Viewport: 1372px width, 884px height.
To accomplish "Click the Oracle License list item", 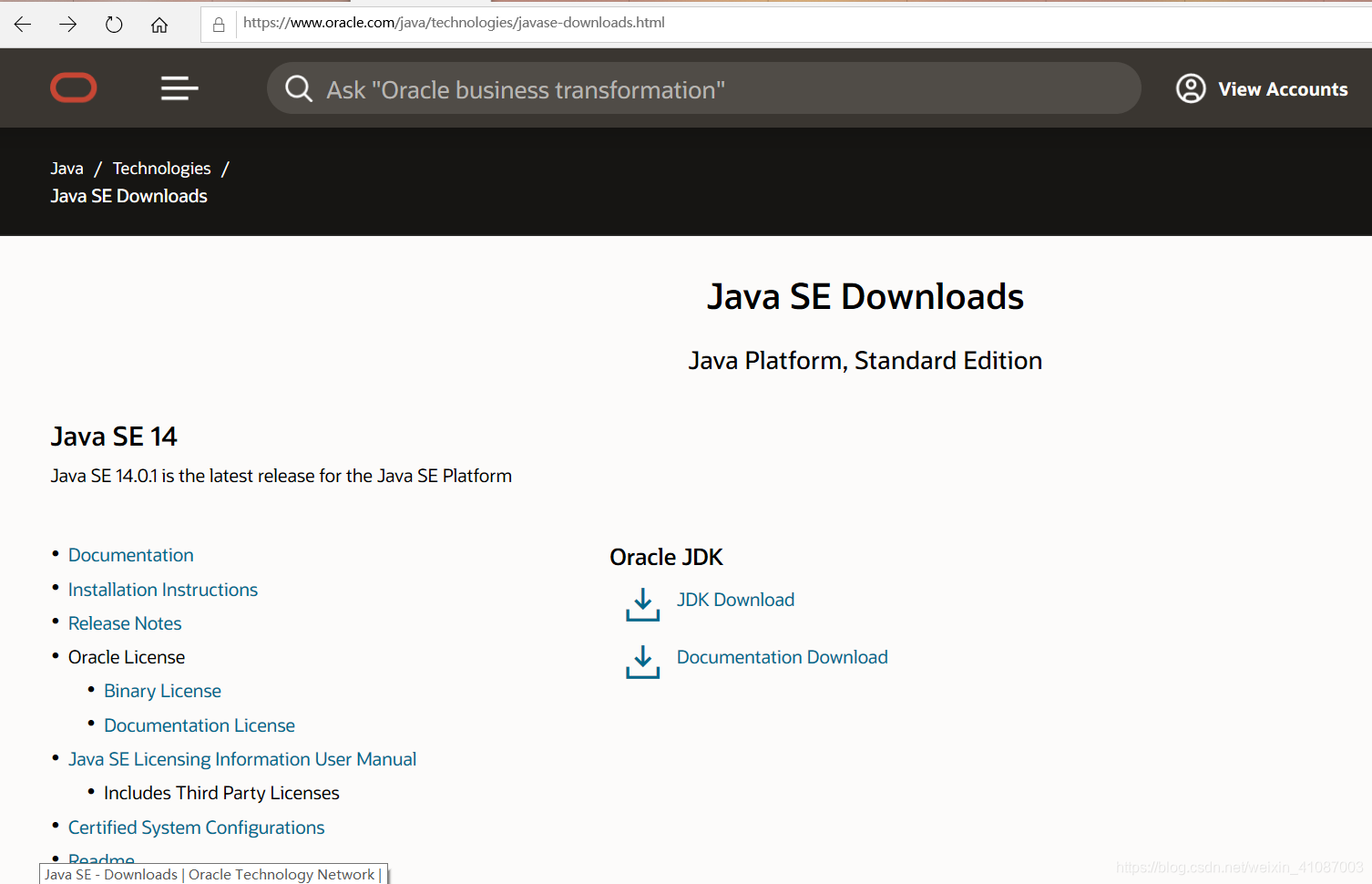I will click(x=127, y=657).
